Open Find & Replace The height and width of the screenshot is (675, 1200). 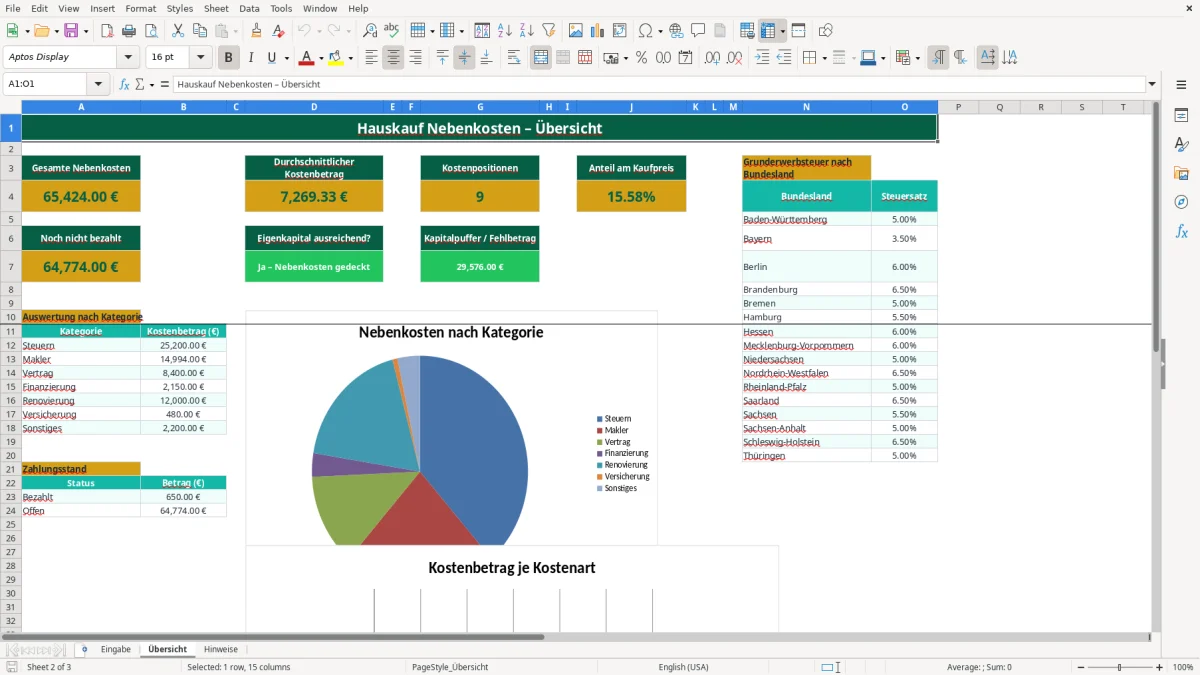pos(370,31)
